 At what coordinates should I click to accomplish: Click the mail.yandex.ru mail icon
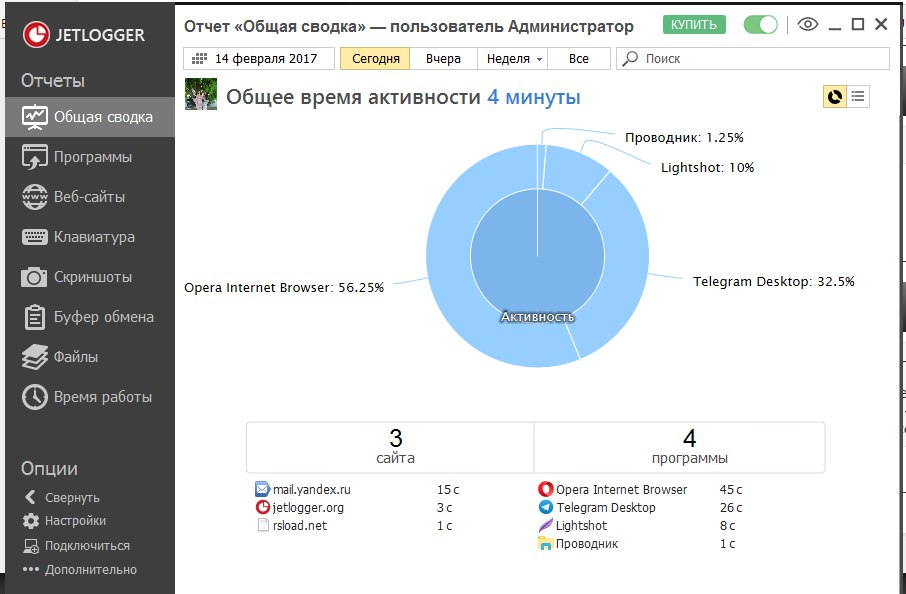click(262, 489)
